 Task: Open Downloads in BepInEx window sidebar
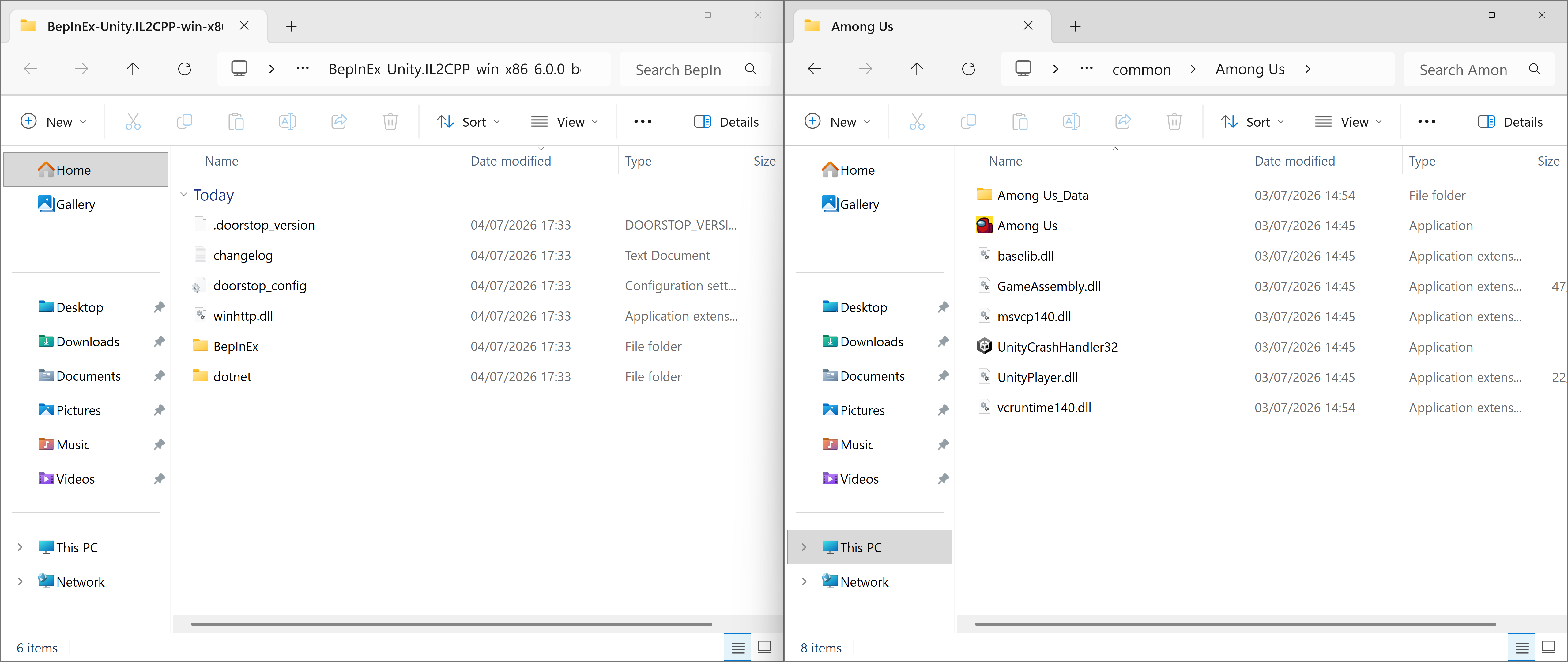tap(88, 341)
